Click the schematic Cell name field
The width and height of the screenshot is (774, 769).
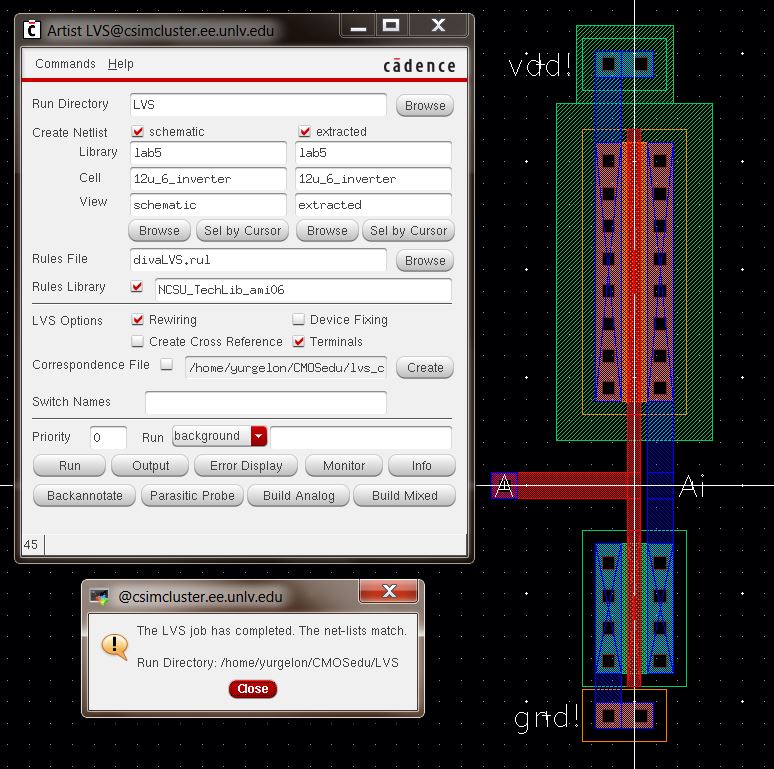tap(208, 179)
